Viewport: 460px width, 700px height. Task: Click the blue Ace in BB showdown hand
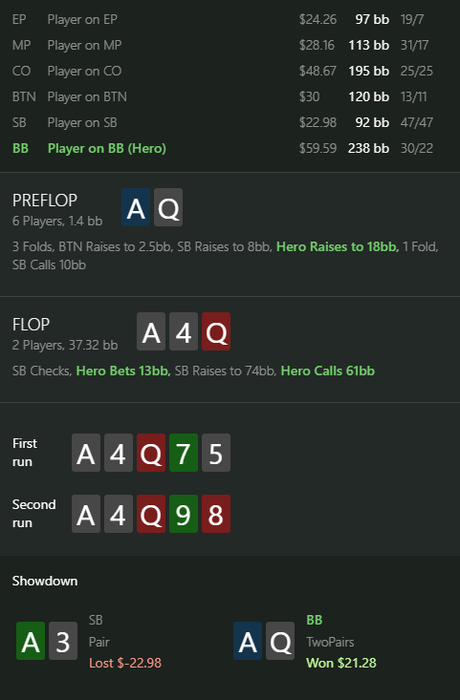click(x=248, y=641)
